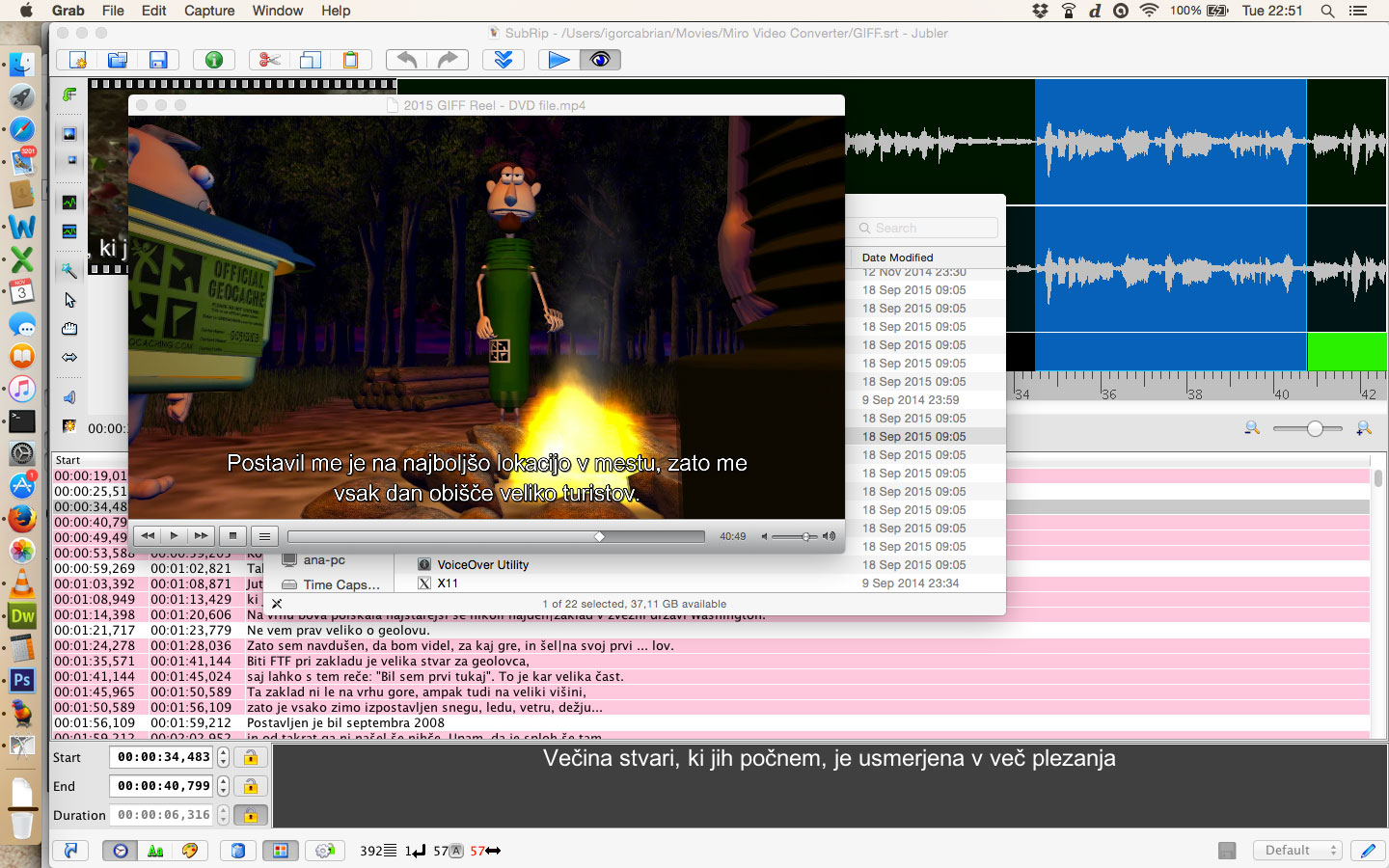Click the Paste clipboard icon

(x=350, y=60)
